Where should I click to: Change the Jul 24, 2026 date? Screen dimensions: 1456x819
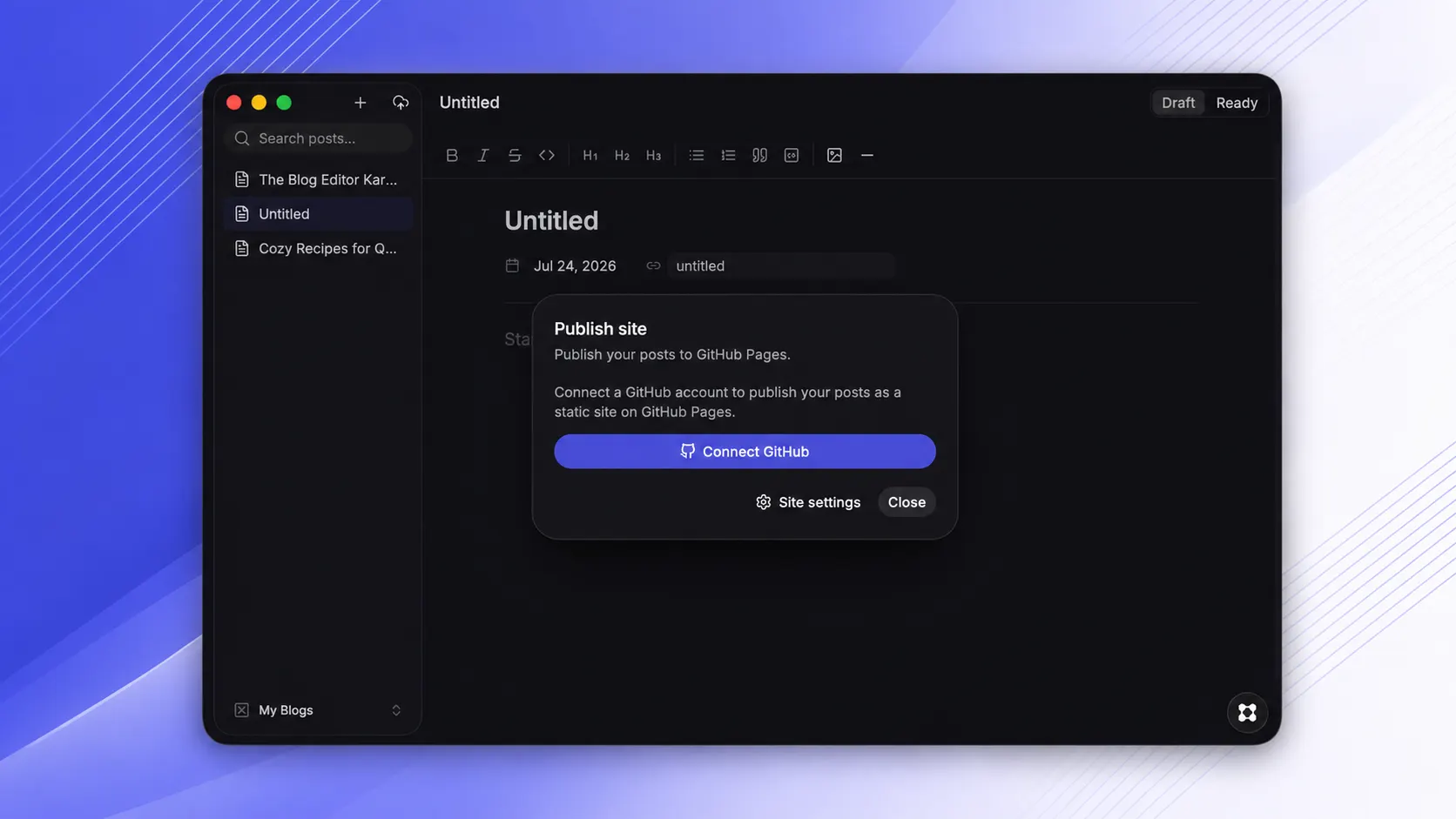coord(575,265)
